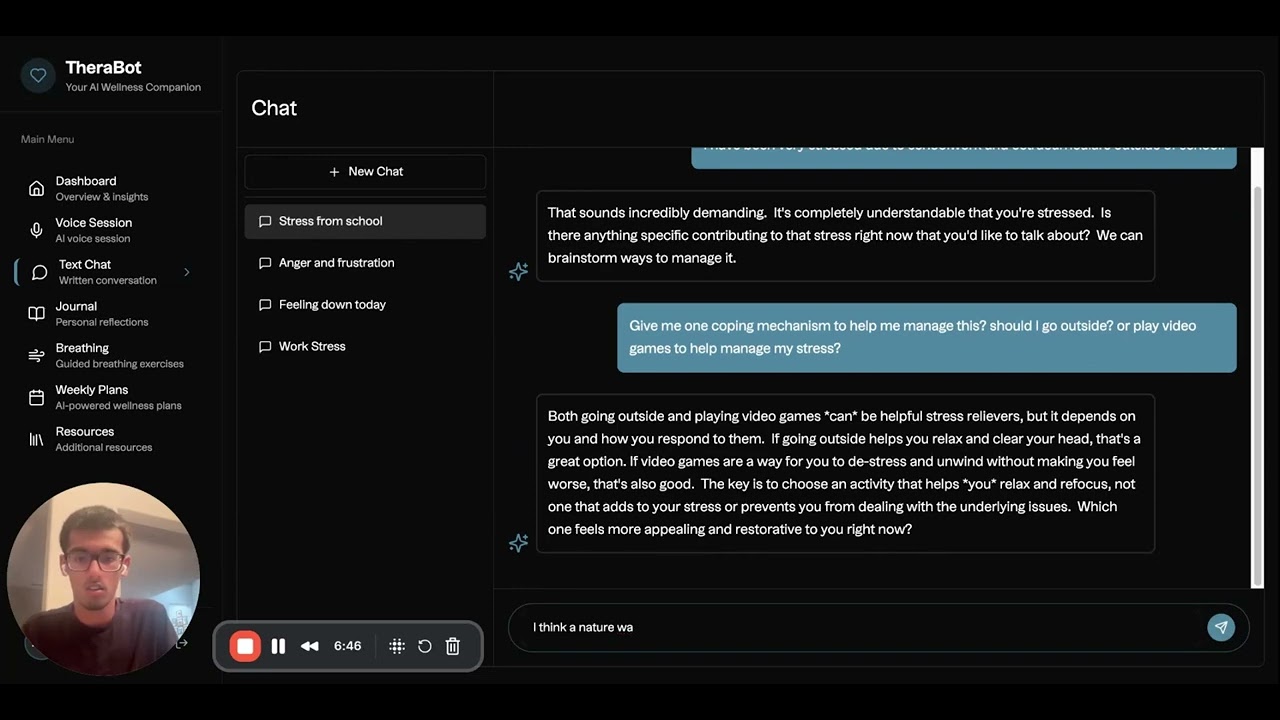This screenshot has height=720, width=1280.
Task: Pause the screen recording
Action: pyautogui.click(x=278, y=646)
